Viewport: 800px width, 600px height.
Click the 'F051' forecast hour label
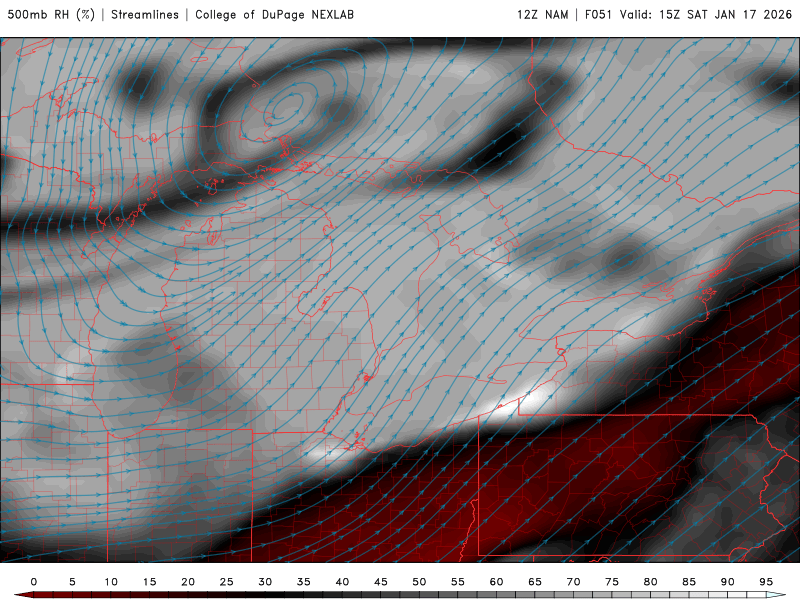pos(598,15)
